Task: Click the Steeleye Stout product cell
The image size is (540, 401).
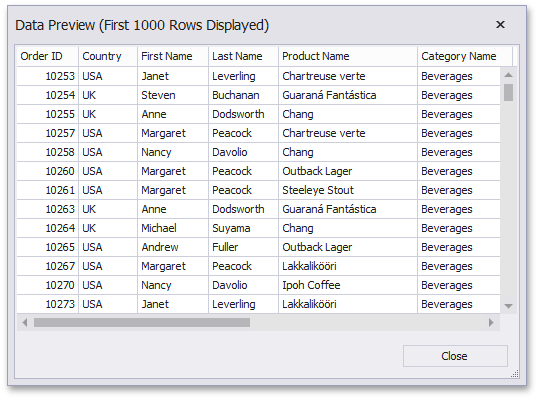Action: 347,190
